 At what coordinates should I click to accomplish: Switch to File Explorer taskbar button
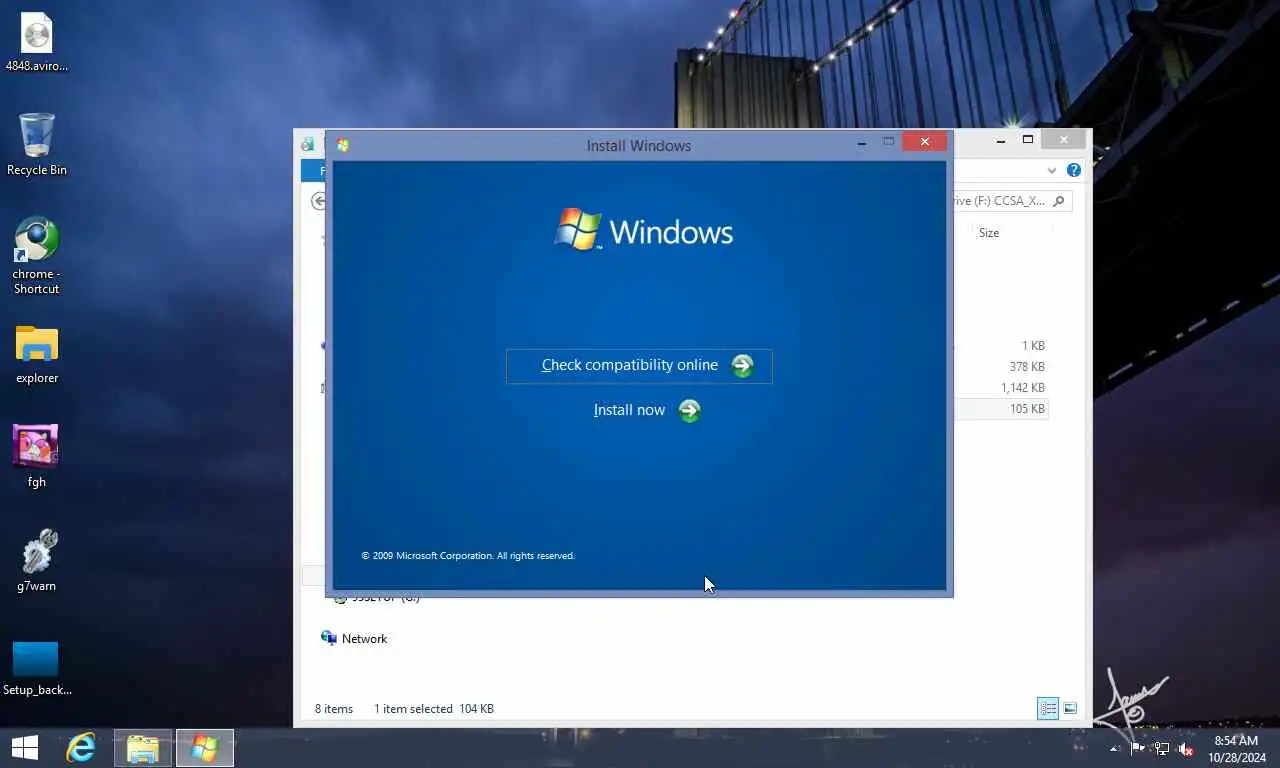pyautogui.click(x=143, y=748)
